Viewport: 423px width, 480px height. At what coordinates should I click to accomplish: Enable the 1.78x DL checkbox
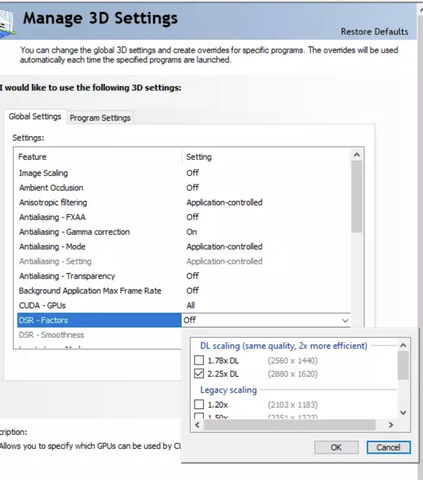[x=199, y=360]
